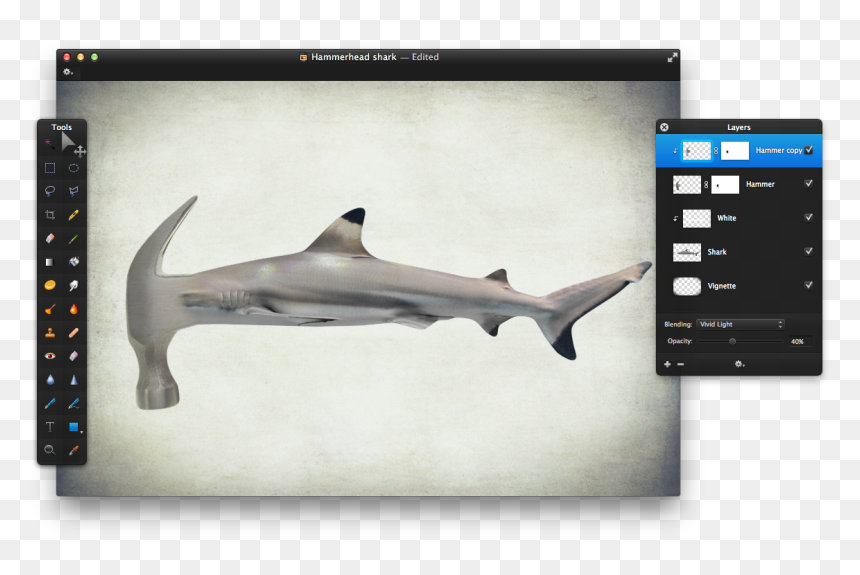Select the Smudge finger tool

[x=73, y=285]
